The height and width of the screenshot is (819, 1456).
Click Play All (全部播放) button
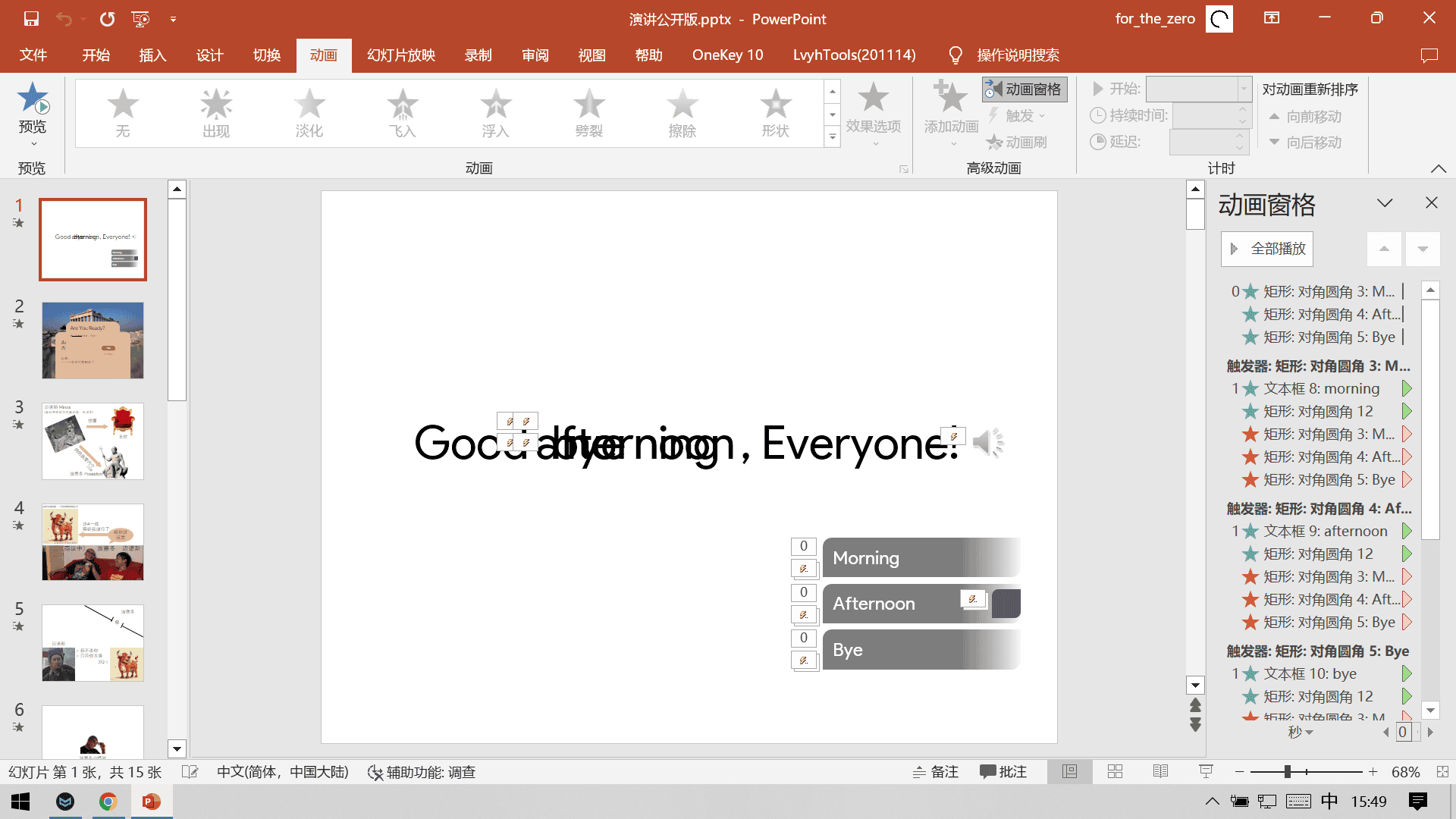pyautogui.click(x=1267, y=249)
